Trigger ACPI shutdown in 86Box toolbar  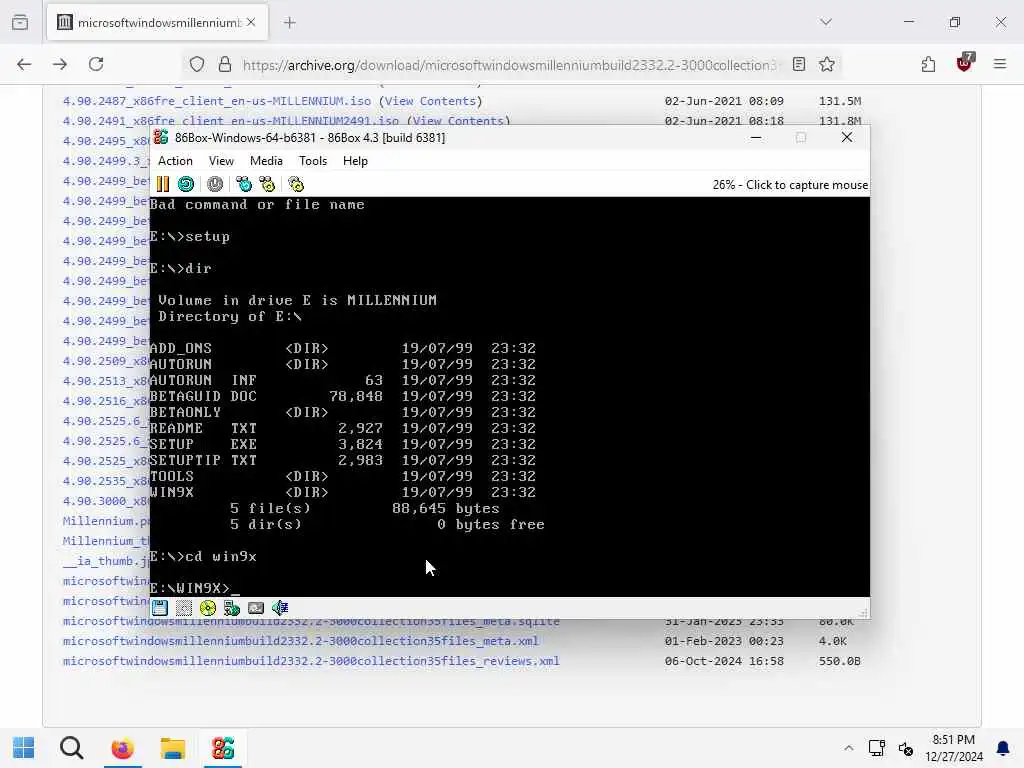[x=215, y=185]
